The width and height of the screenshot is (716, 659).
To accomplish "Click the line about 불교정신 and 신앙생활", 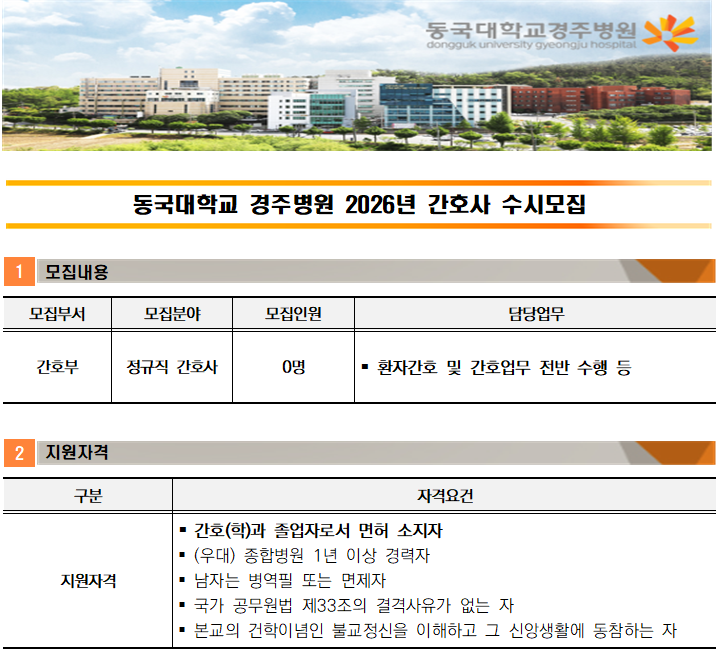I will [x=435, y=631].
